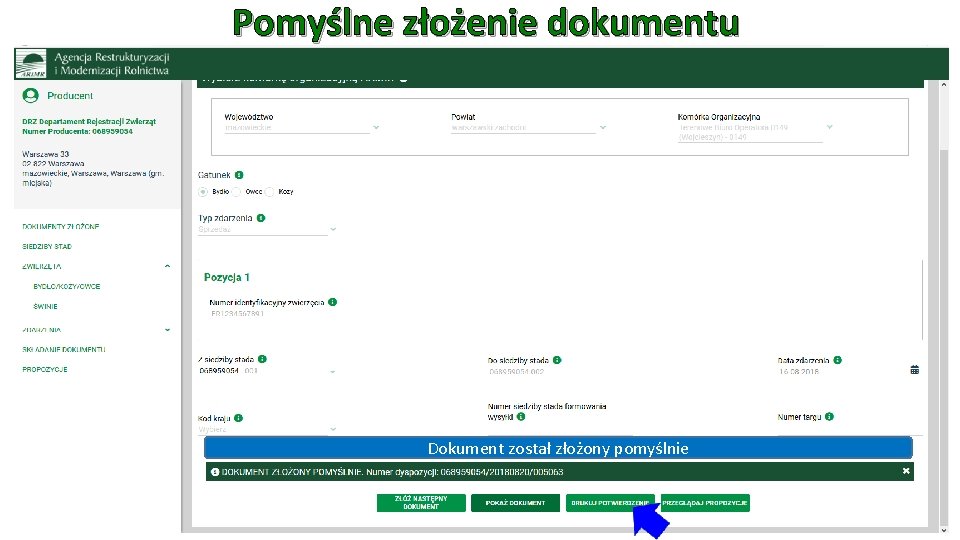Open the calendar date picker icon
Viewport: 960px width, 540px height.
coord(915,370)
